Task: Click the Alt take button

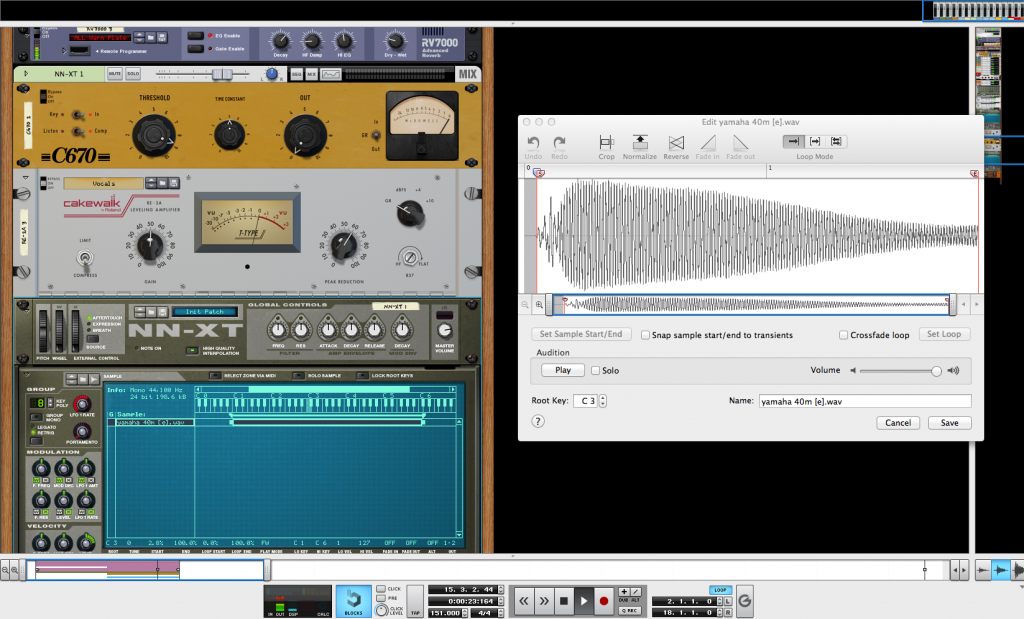Action: [635, 592]
